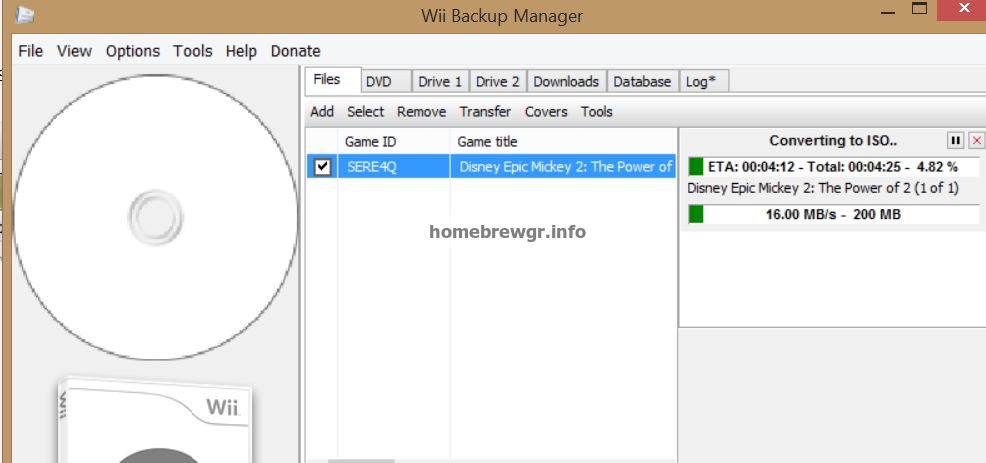
Task: Switch to the Drive 2 tab
Action: pyautogui.click(x=497, y=82)
